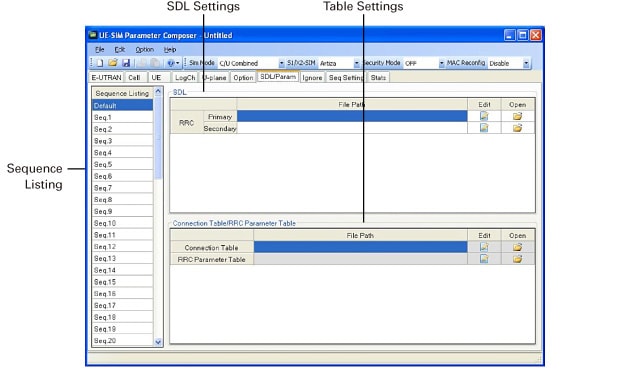Click Open folder icon for Connection Table
Image resolution: width=630 pixels, height=386 pixels.
pos(518,247)
